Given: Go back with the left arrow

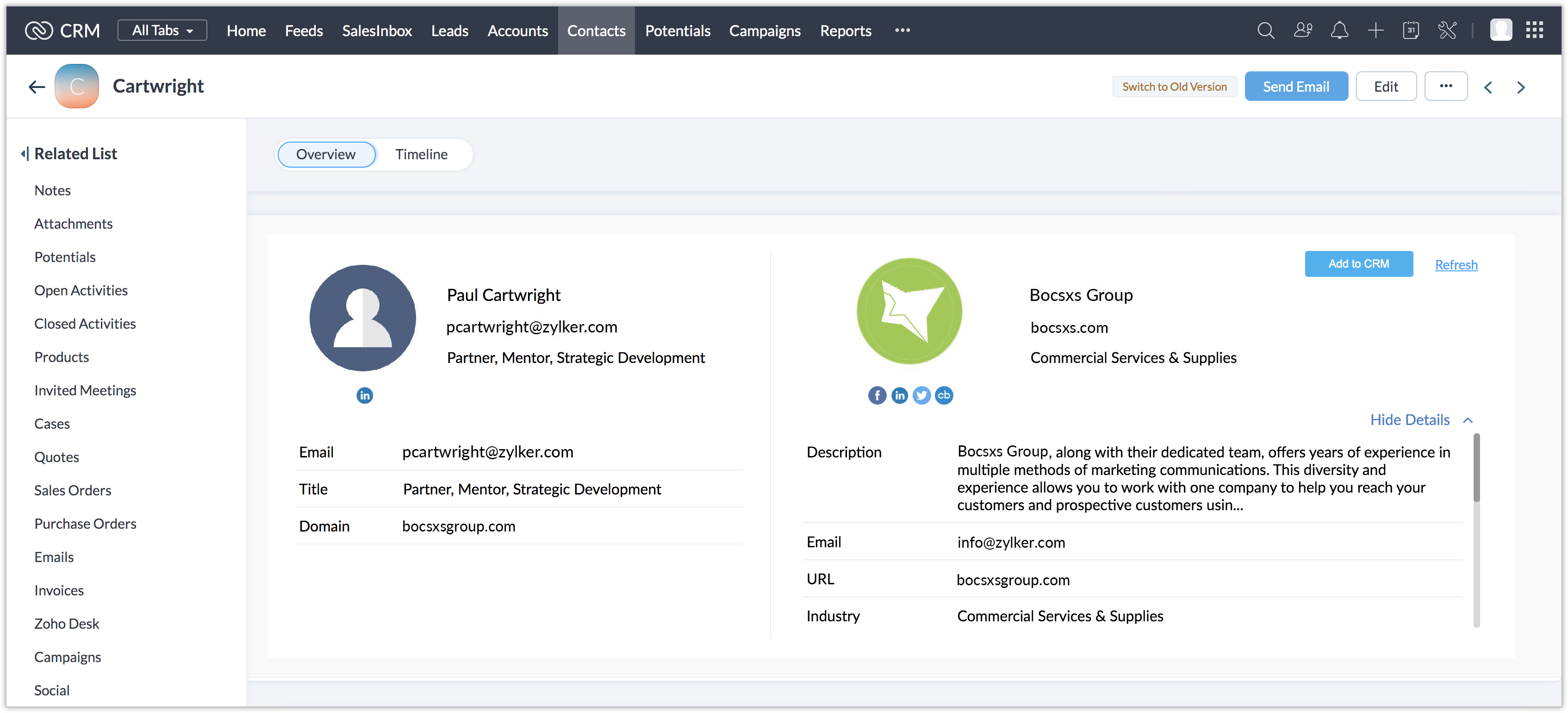Looking at the screenshot, I should coord(37,87).
